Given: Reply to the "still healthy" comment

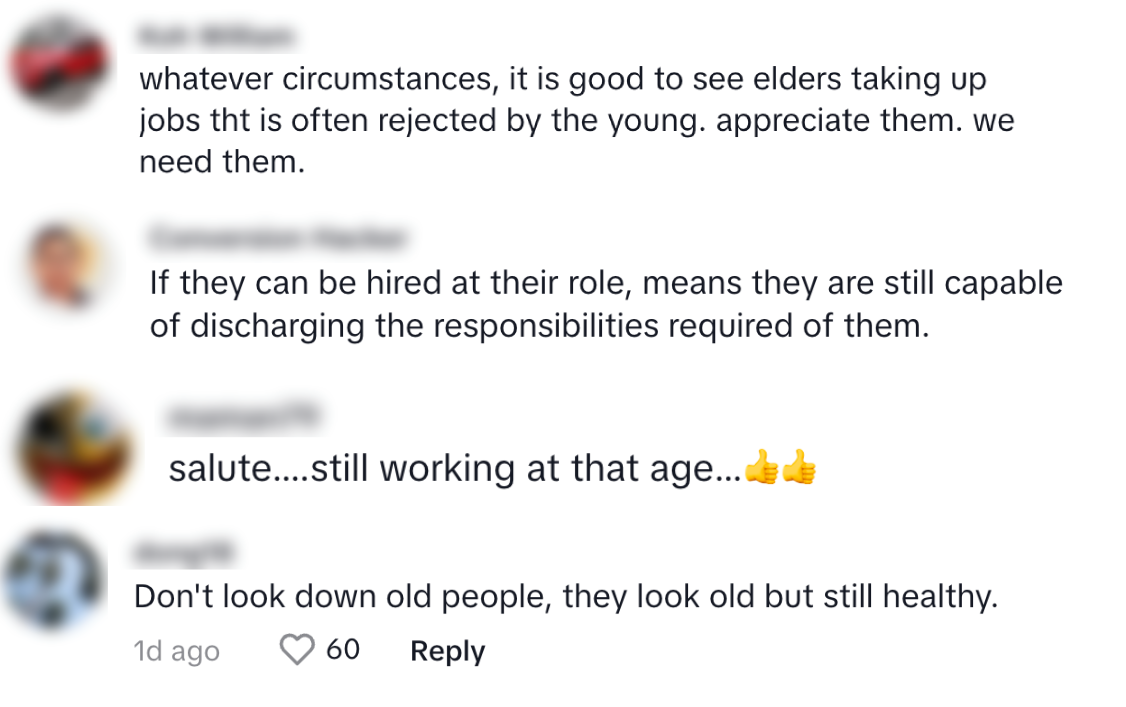Looking at the screenshot, I should 447,651.
